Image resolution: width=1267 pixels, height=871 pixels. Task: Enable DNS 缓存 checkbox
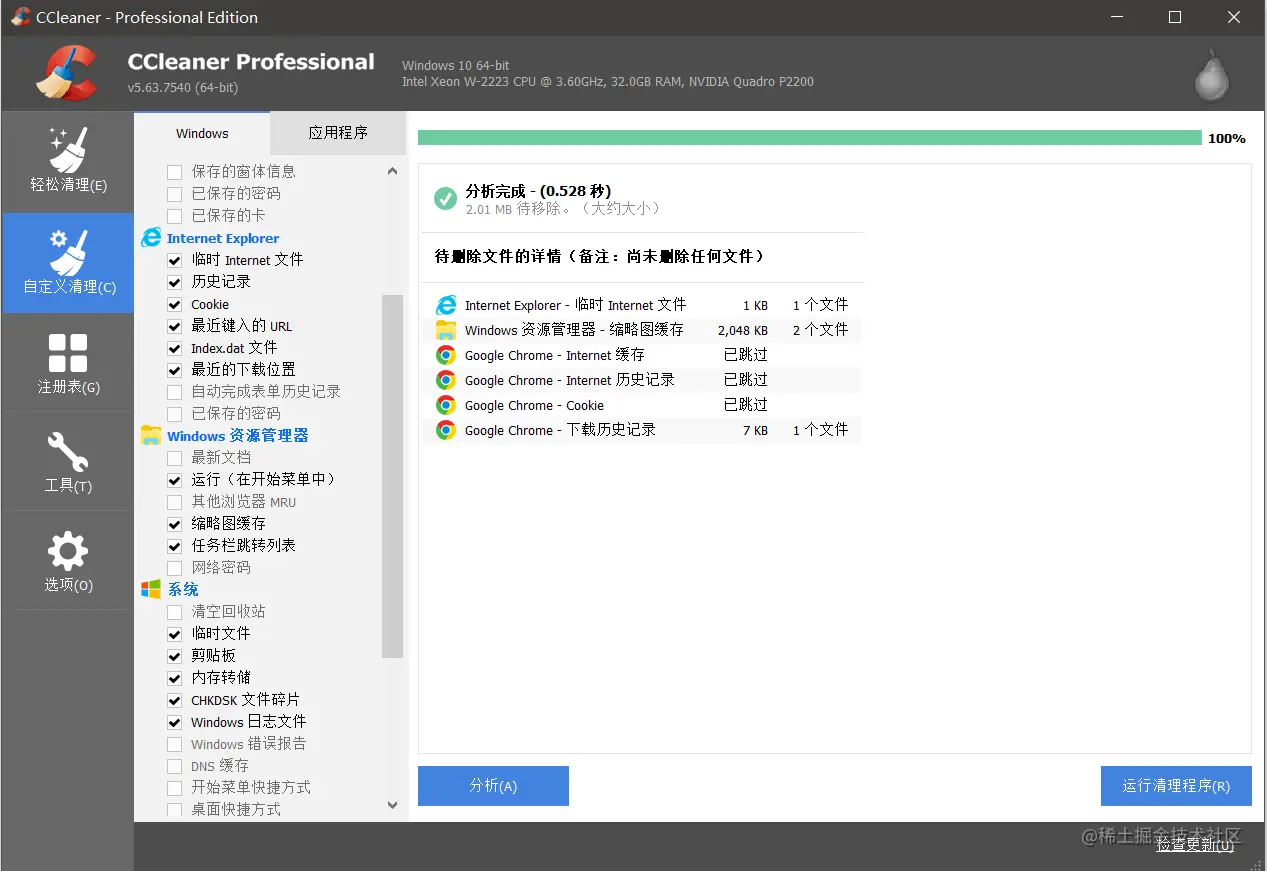click(x=175, y=766)
